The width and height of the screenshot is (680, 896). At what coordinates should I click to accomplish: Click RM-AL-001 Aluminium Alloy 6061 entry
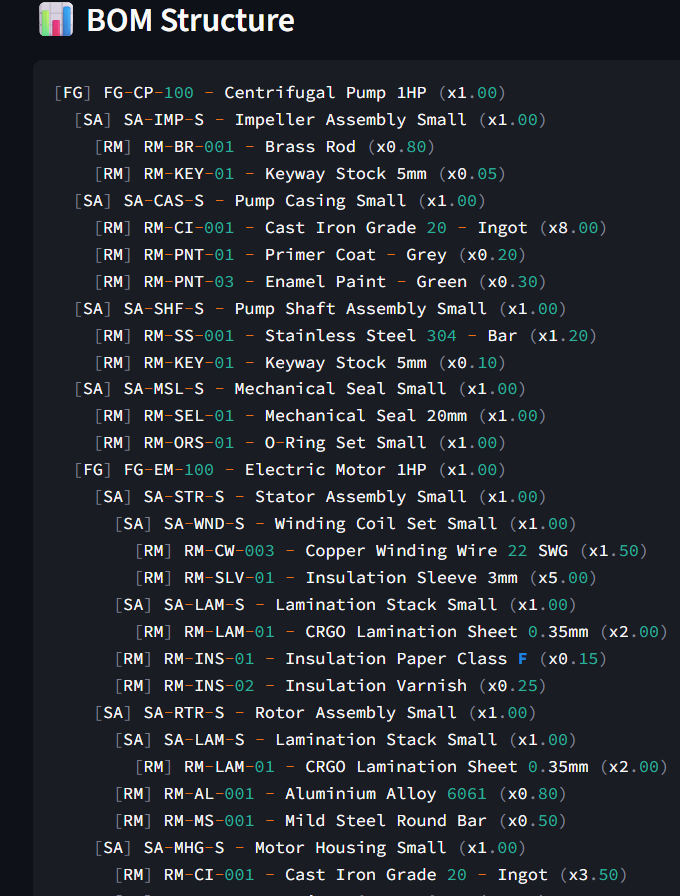(x=340, y=794)
